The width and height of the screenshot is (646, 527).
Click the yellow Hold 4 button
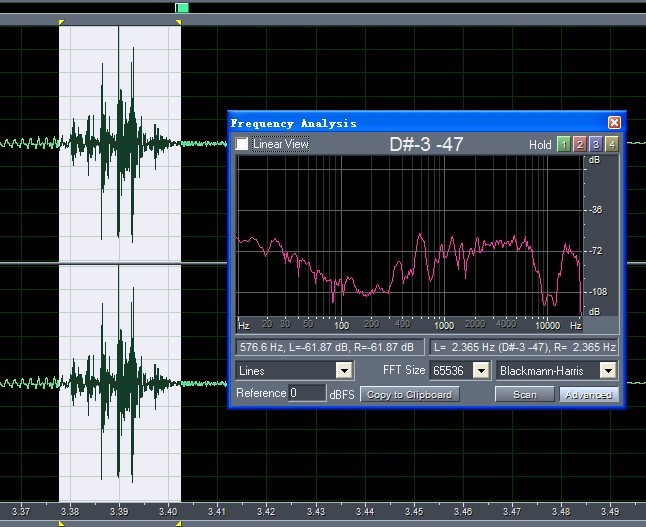pos(612,144)
